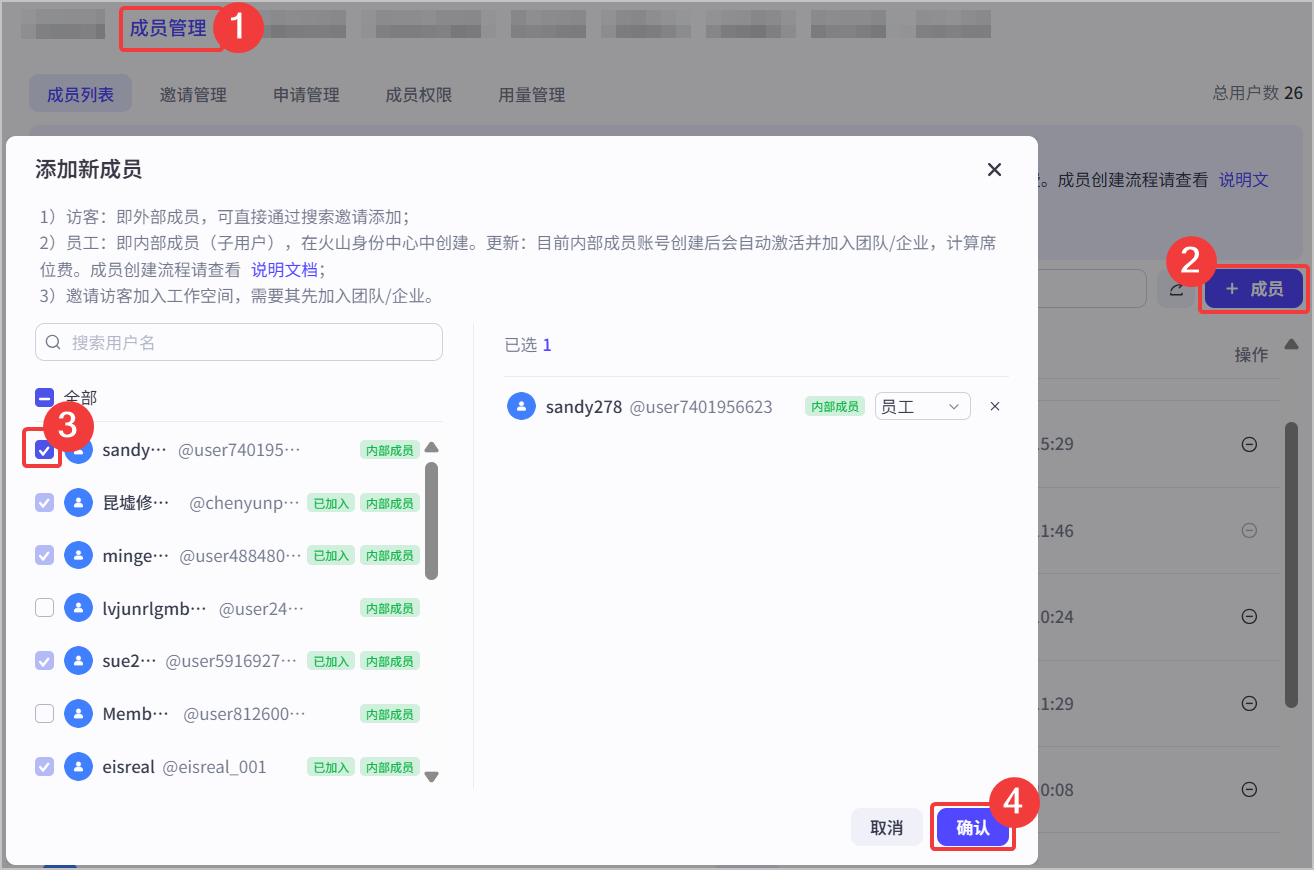Switch to the 邀请管理 tab
The width and height of the screenshot is (1314, 870).
coord(193,95)
